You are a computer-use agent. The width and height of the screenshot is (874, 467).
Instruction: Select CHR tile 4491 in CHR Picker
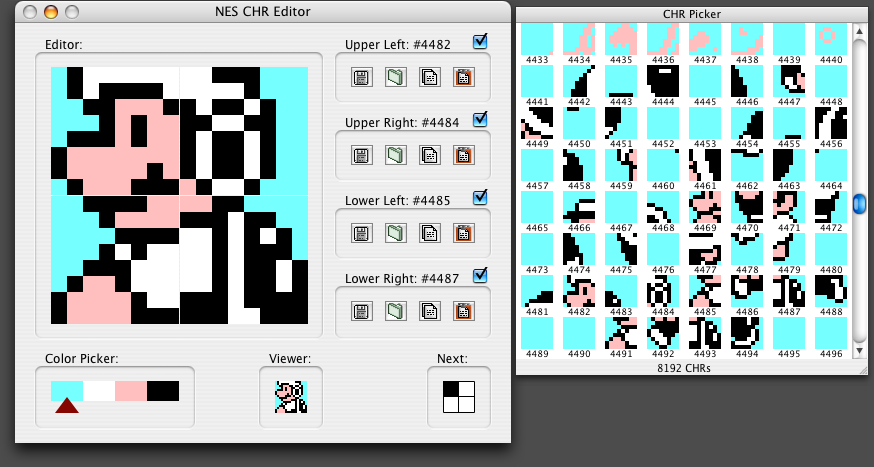[x=621, y=333]
